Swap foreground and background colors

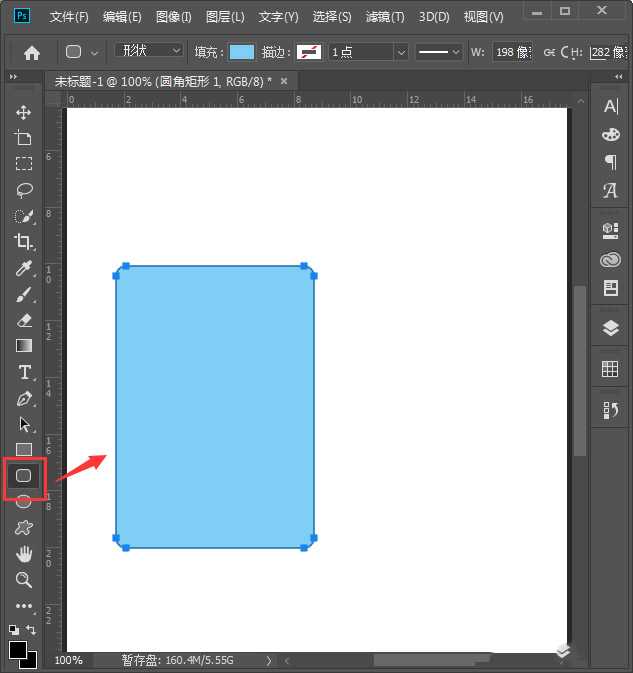coord(31,630)
